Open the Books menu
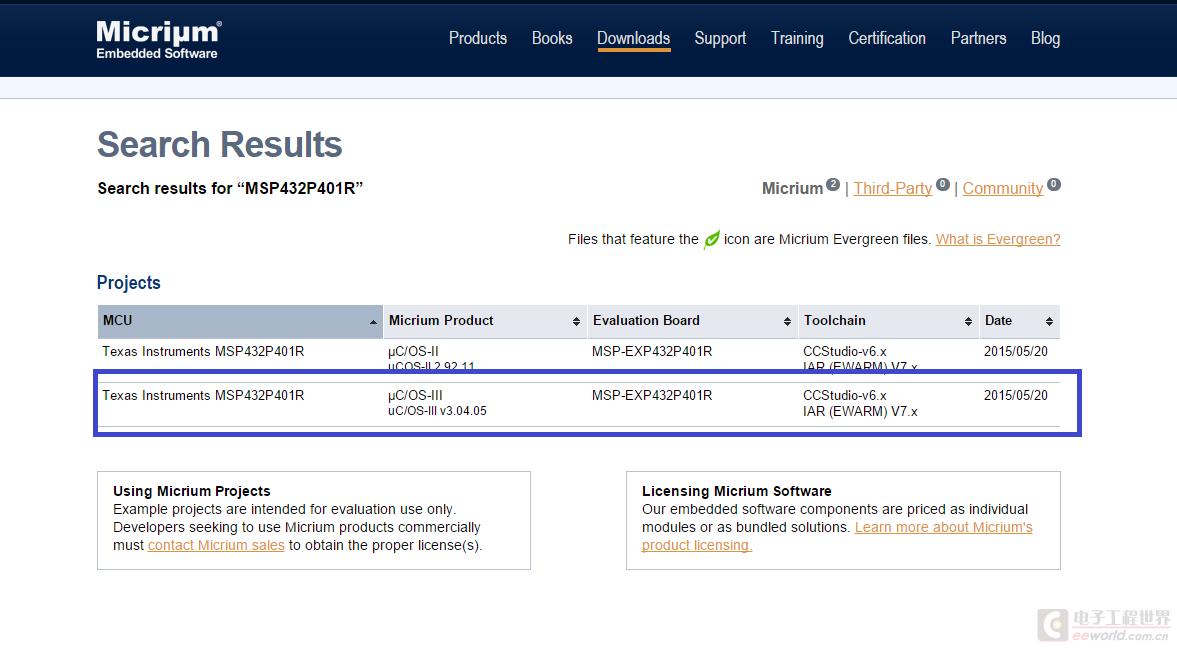Screen dimensions: 1177x648 point(552,38)
